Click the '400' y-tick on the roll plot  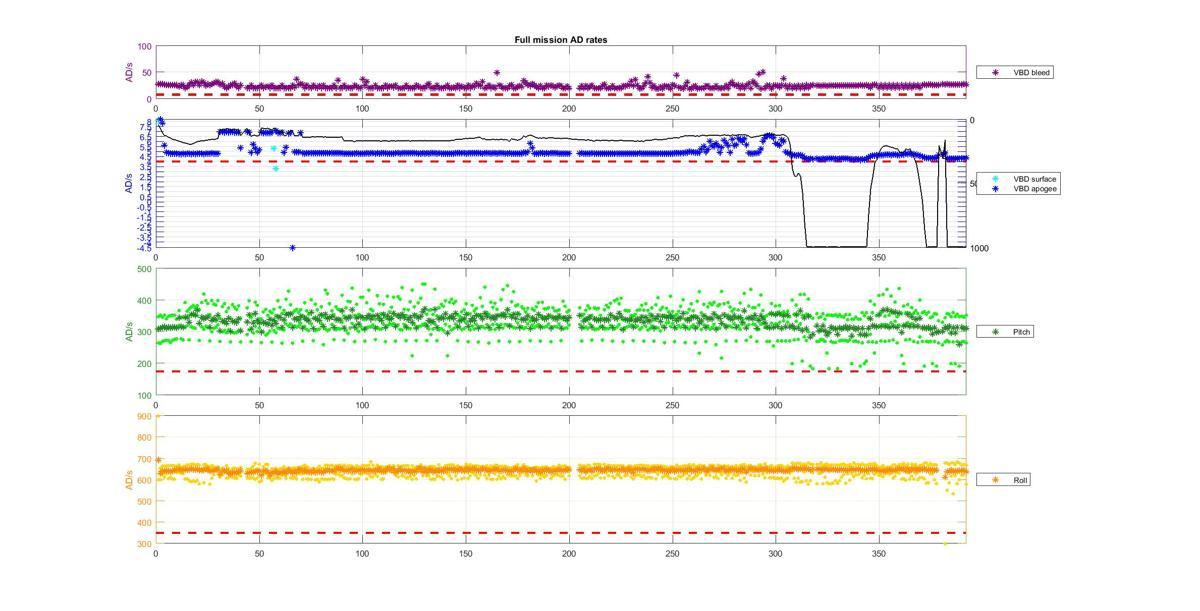tap(145, 523)
